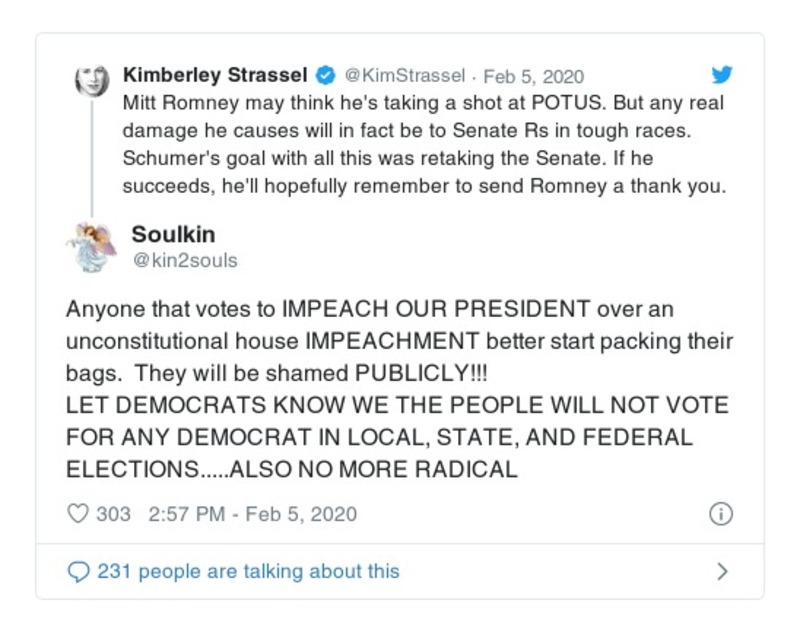Click the speech bubble reply icon
The height and width of the screenshot is (632, 800).
pos(78,572)
